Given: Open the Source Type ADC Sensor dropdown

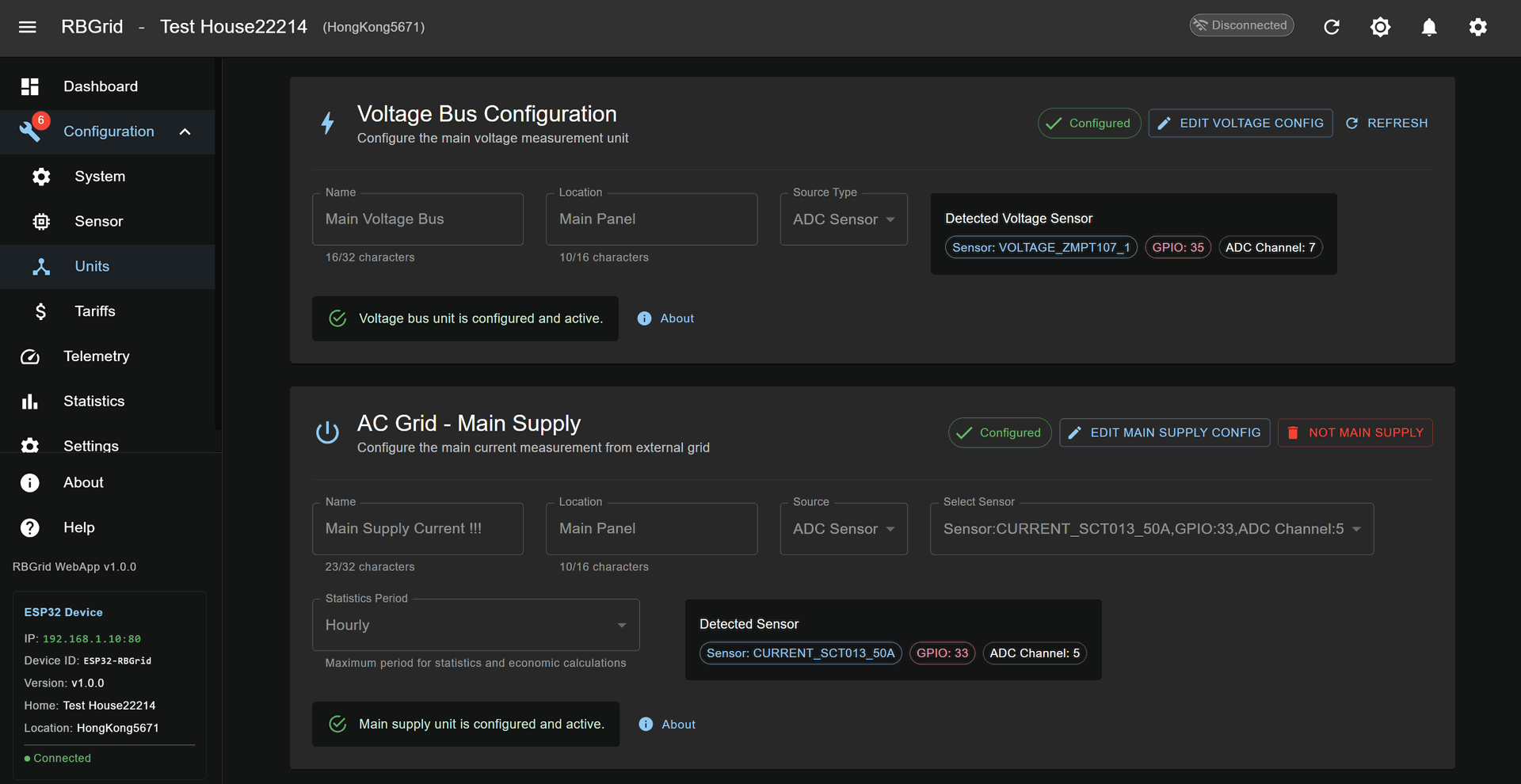Looking at the screenshot, I should [844, 219].
